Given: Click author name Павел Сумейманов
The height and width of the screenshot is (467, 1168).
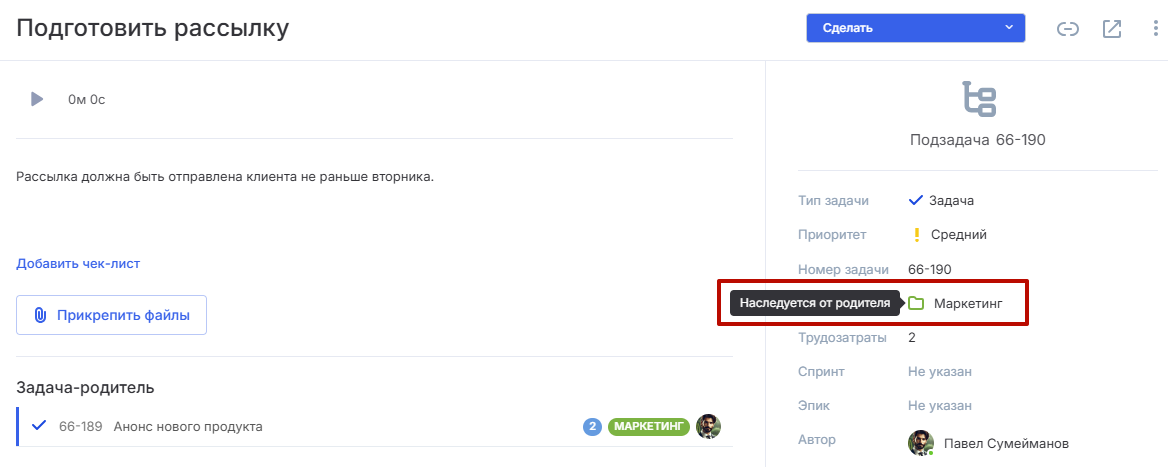Looking at the screenshot, I should coord(1006,443).
